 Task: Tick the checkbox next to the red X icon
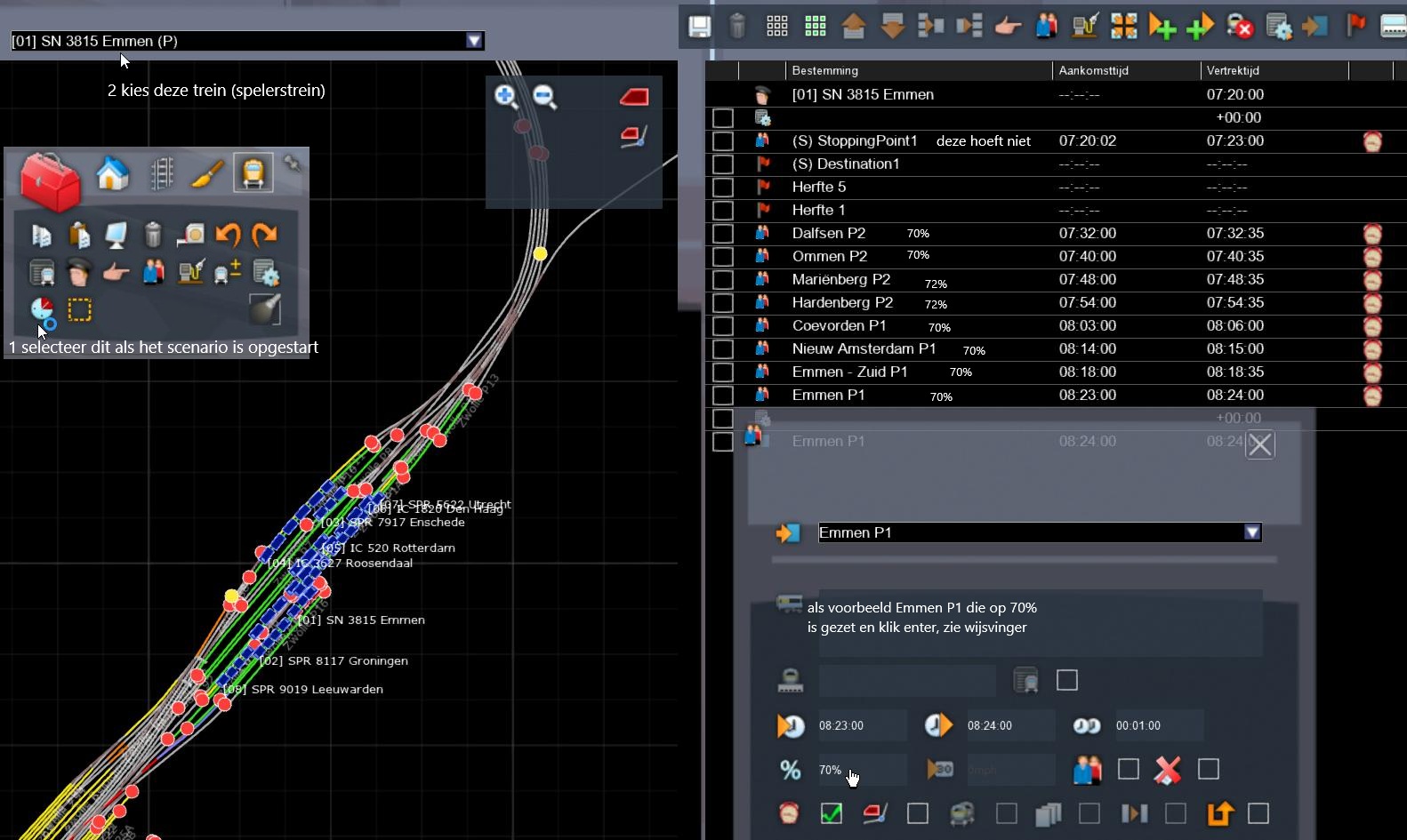point(1209,769)
